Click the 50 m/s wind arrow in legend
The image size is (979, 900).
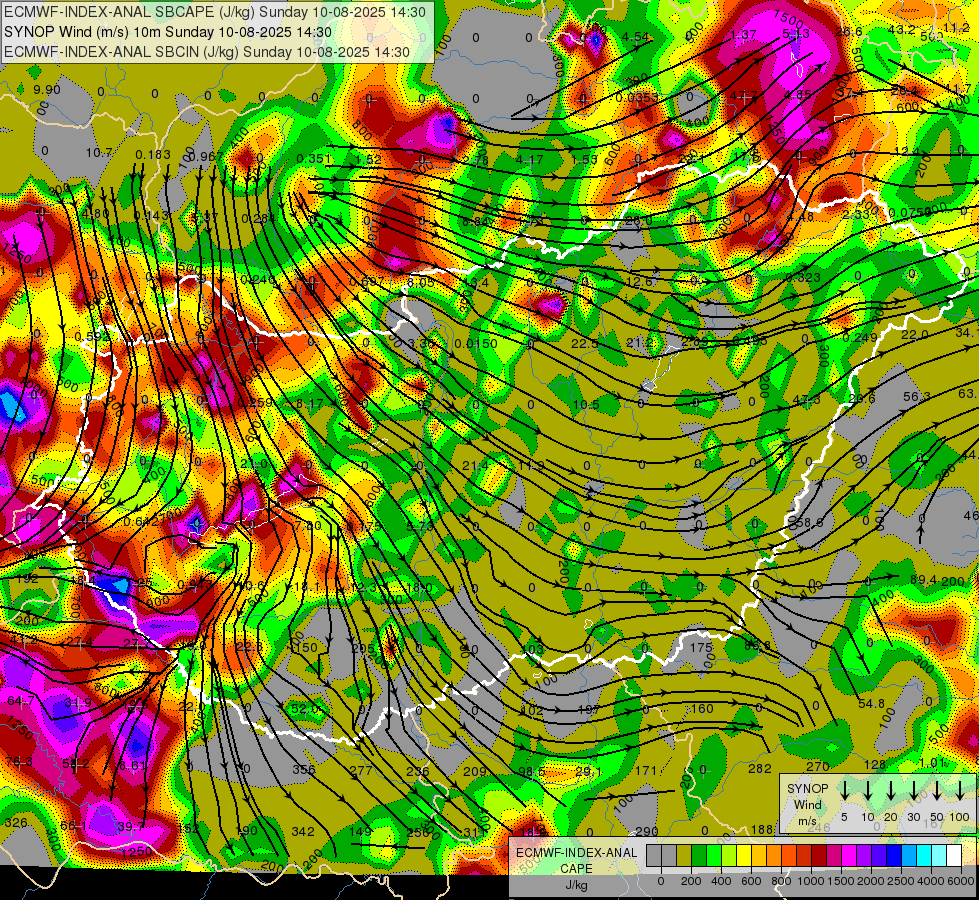(937, 791)
